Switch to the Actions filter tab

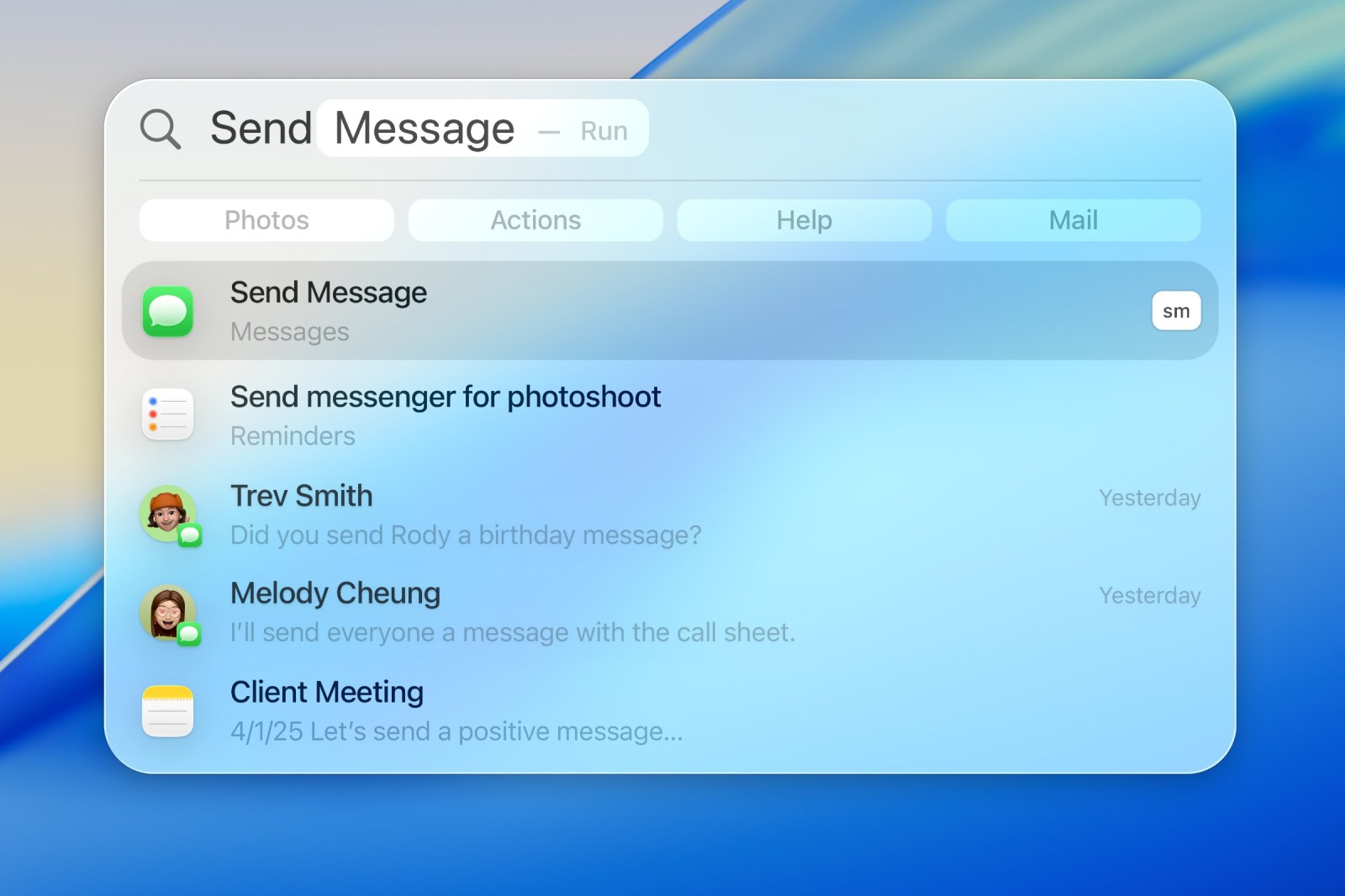[x=535, y=220]
